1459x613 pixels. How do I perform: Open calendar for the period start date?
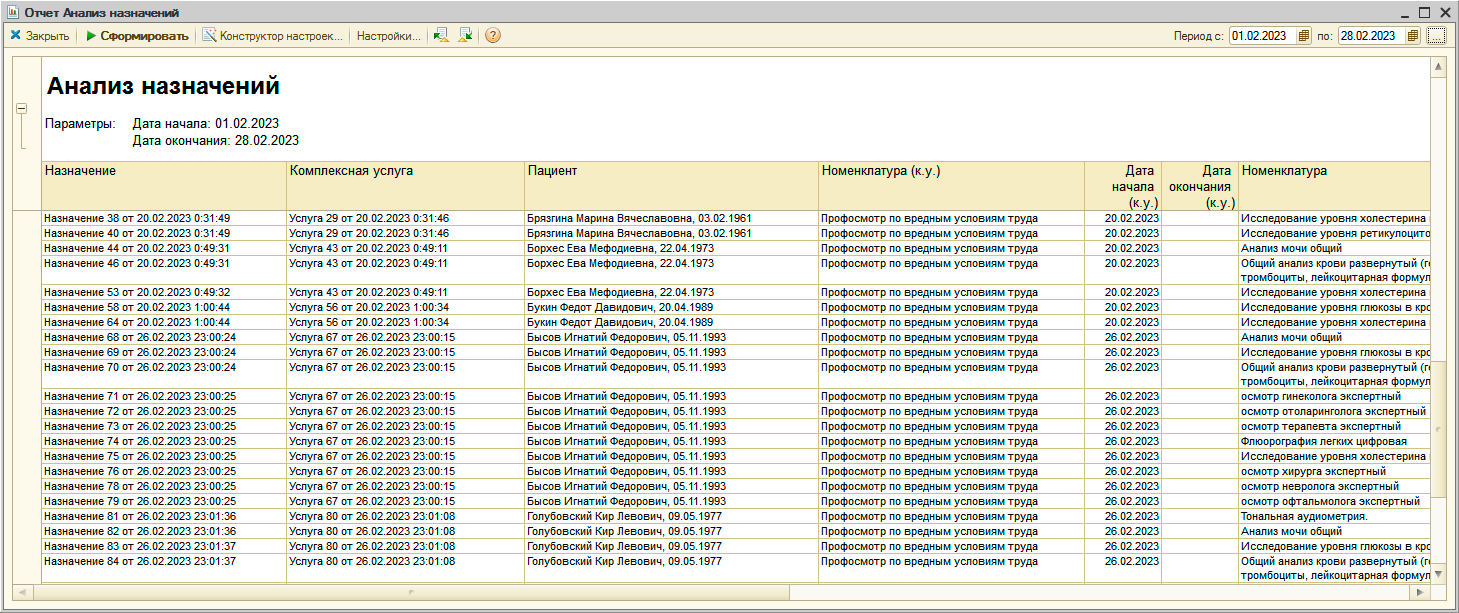(1303, 36)
